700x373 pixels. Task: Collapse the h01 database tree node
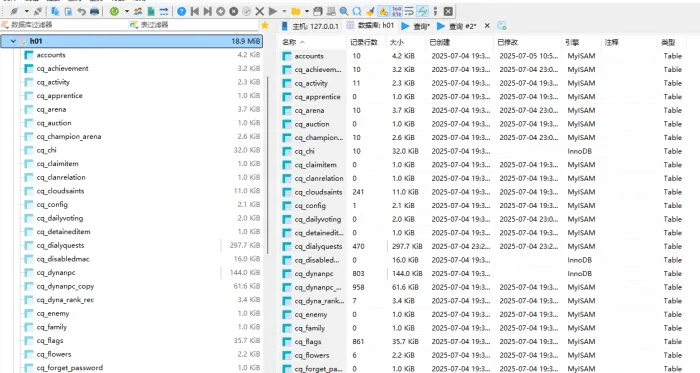13,41
